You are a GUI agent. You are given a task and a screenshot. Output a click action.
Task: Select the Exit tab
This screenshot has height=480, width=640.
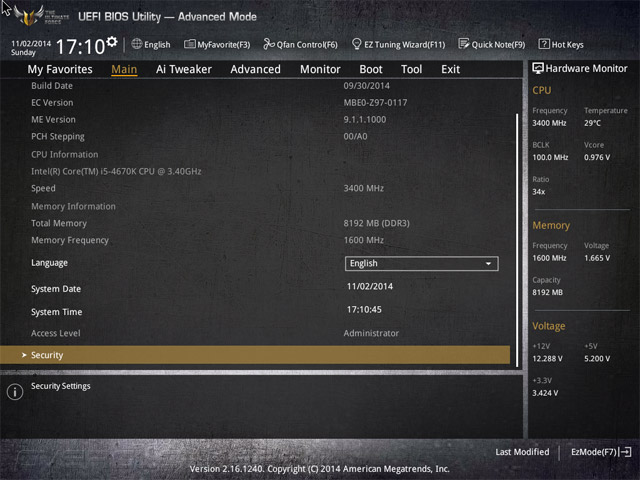(x=451, y=69)
